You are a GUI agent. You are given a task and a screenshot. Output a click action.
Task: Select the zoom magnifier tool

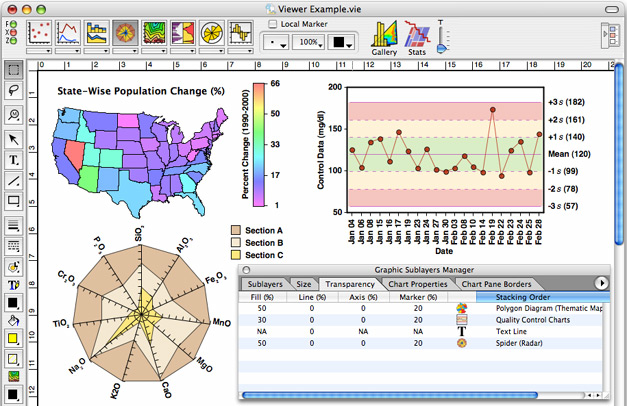pyautogui.click(x=14, y=114)
